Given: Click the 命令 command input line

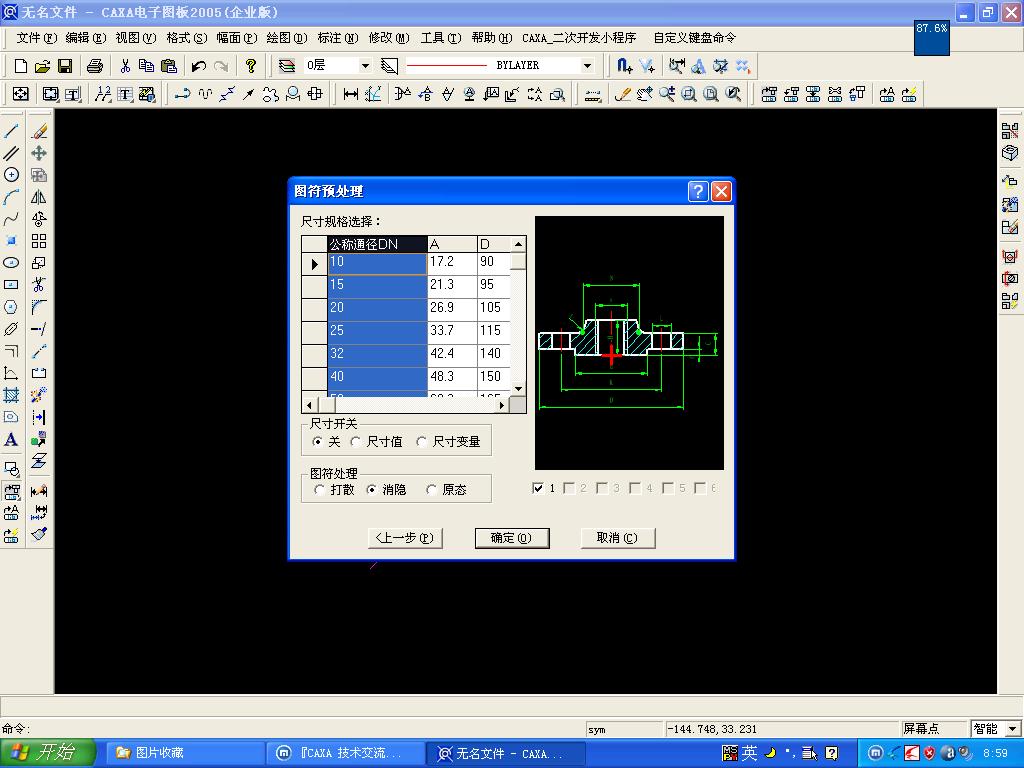Looking at the screenshot, I should pos(294,729).
